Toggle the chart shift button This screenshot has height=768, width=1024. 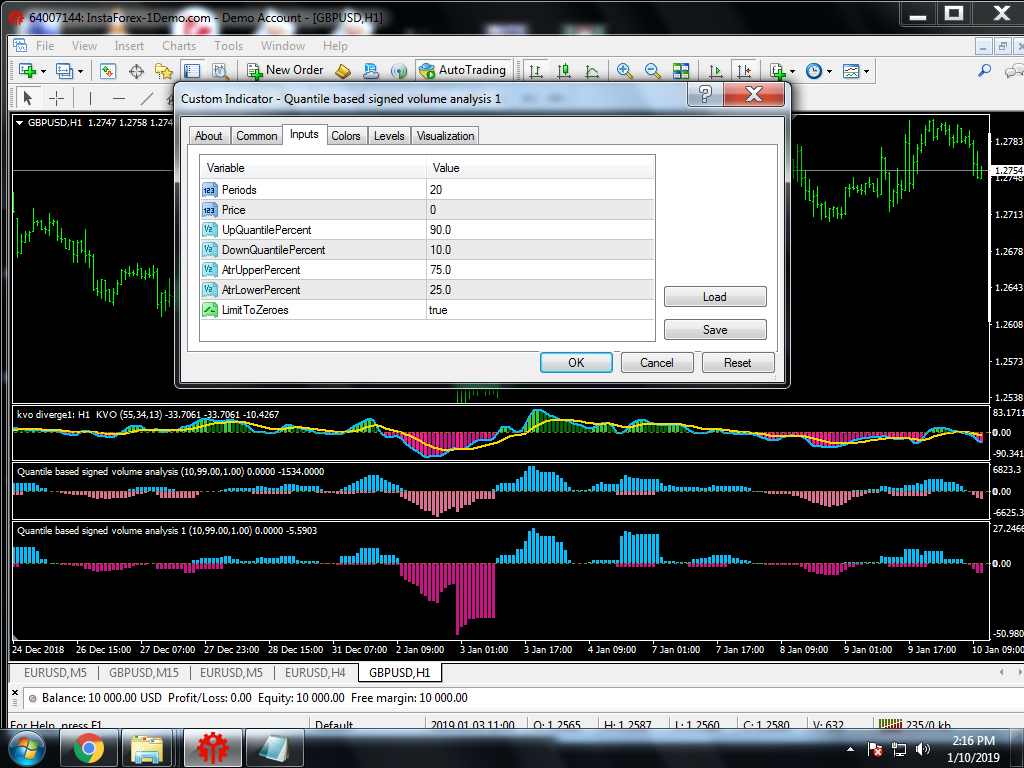(743, 71)
